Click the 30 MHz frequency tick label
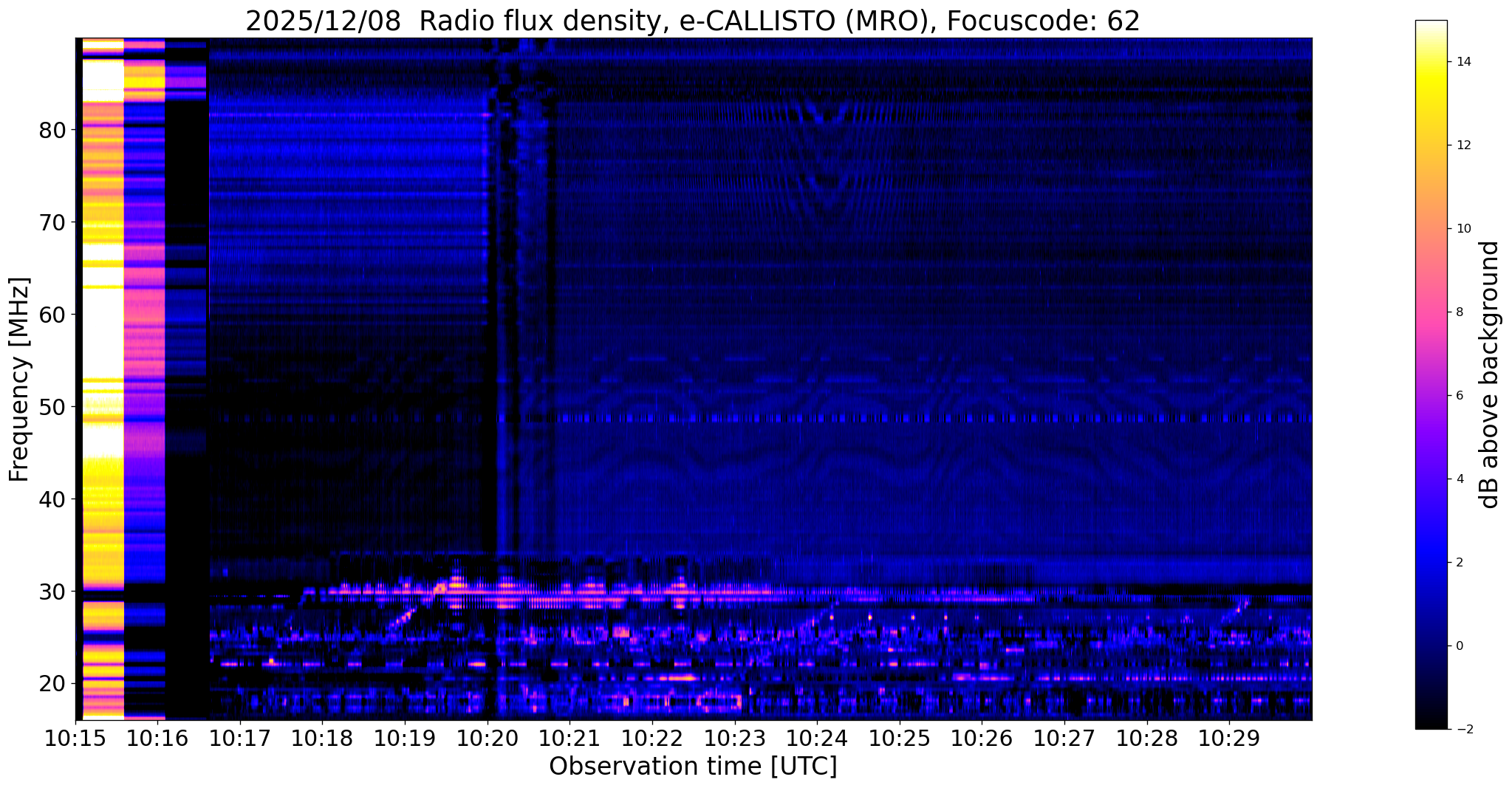 point(52,592)
